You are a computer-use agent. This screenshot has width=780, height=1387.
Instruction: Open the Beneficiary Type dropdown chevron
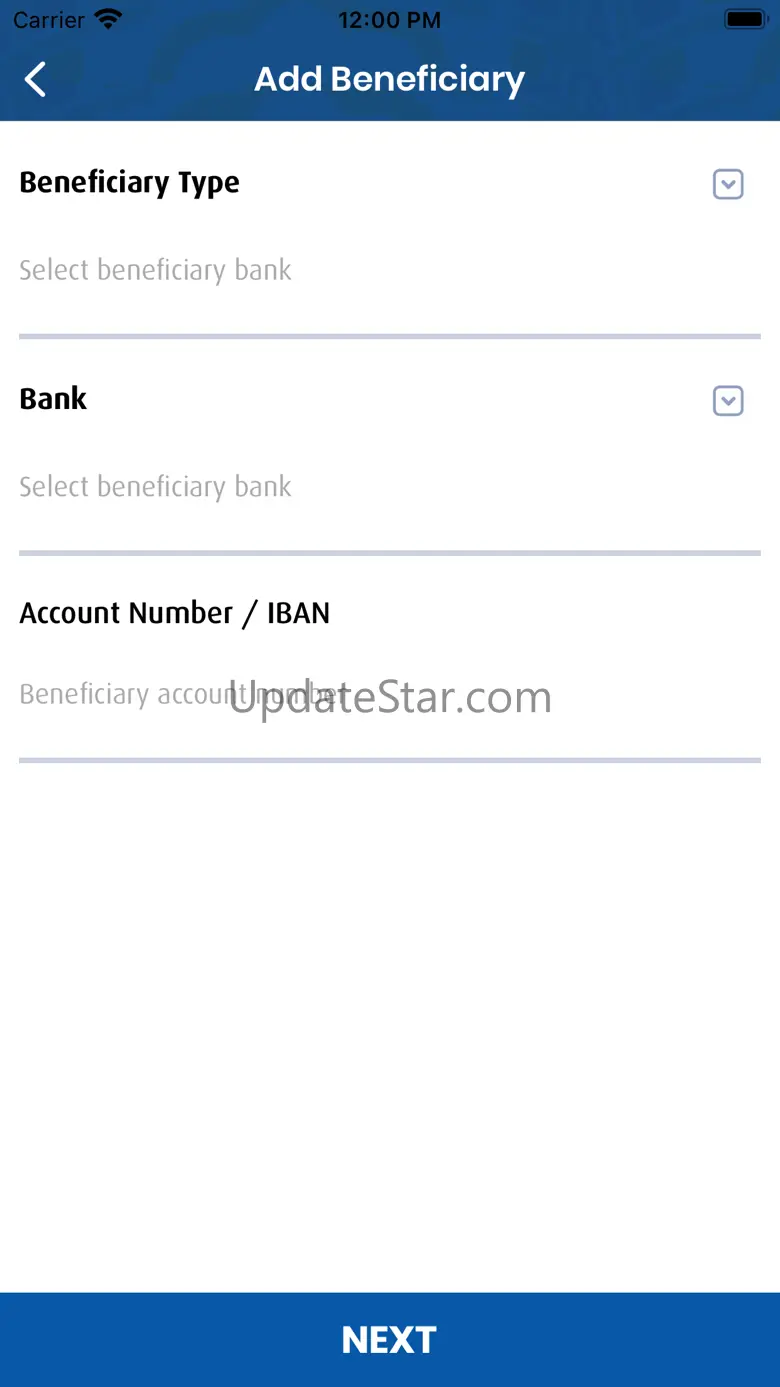[728, 184]
